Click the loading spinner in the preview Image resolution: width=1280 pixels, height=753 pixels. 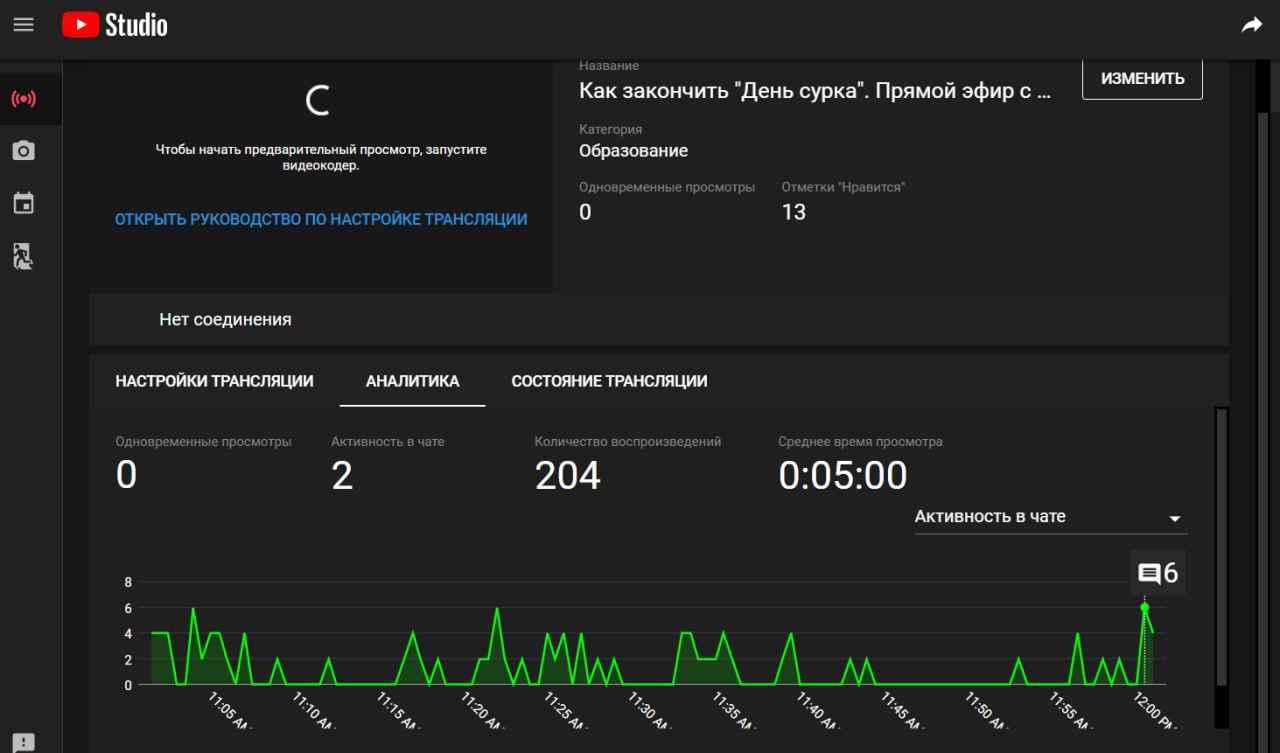pos(318,100)
